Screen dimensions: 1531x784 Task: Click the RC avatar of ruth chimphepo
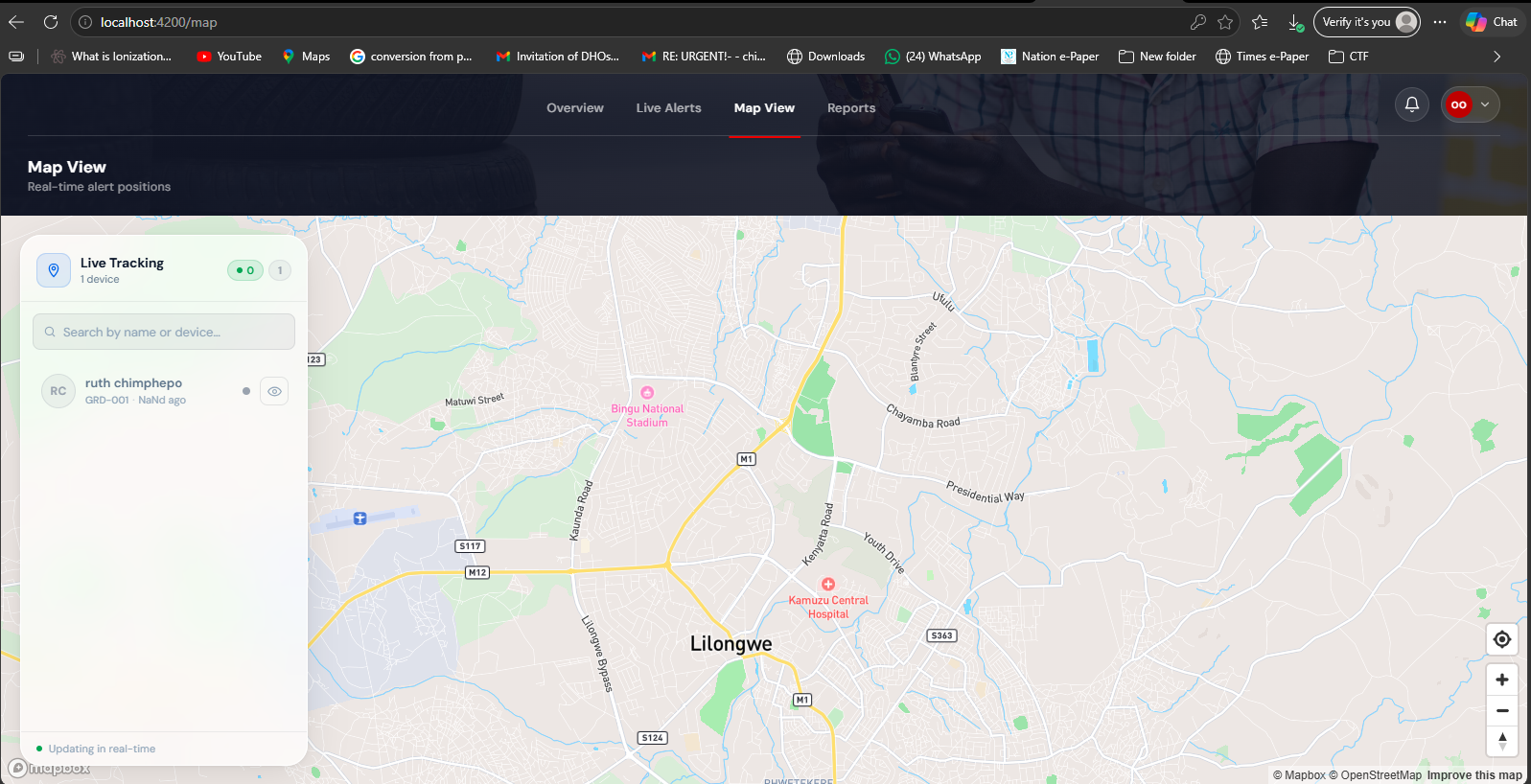point(58,391)
